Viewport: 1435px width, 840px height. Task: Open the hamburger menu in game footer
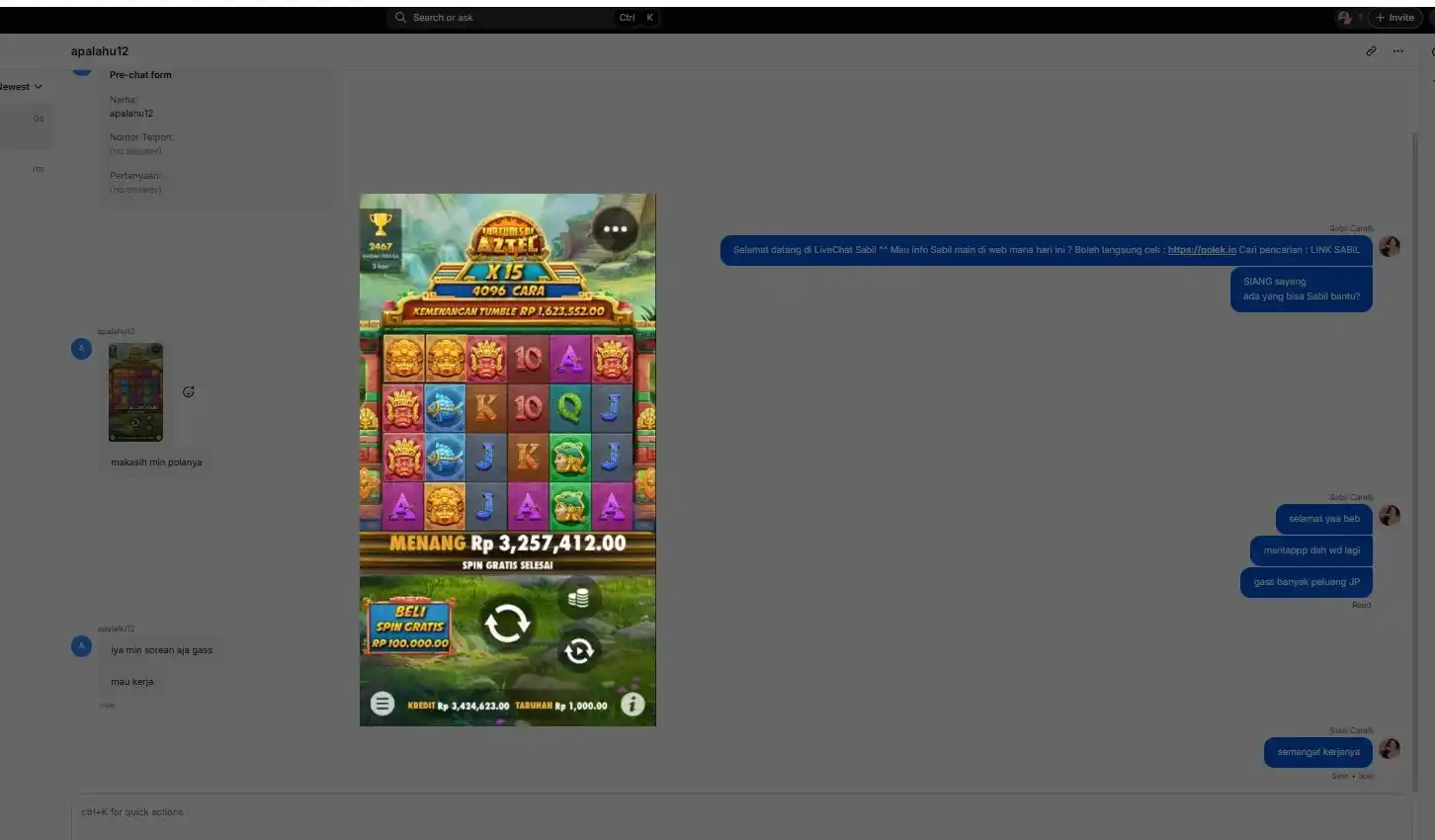point(382,704)
